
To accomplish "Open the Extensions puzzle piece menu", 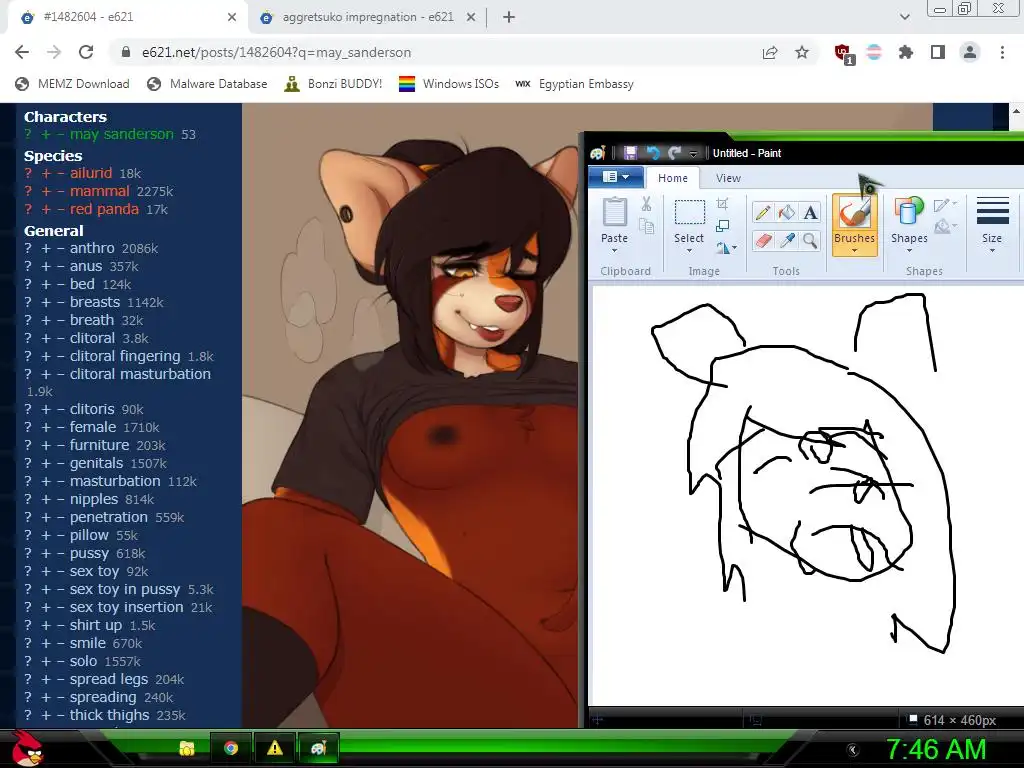I will pos(905,52).
